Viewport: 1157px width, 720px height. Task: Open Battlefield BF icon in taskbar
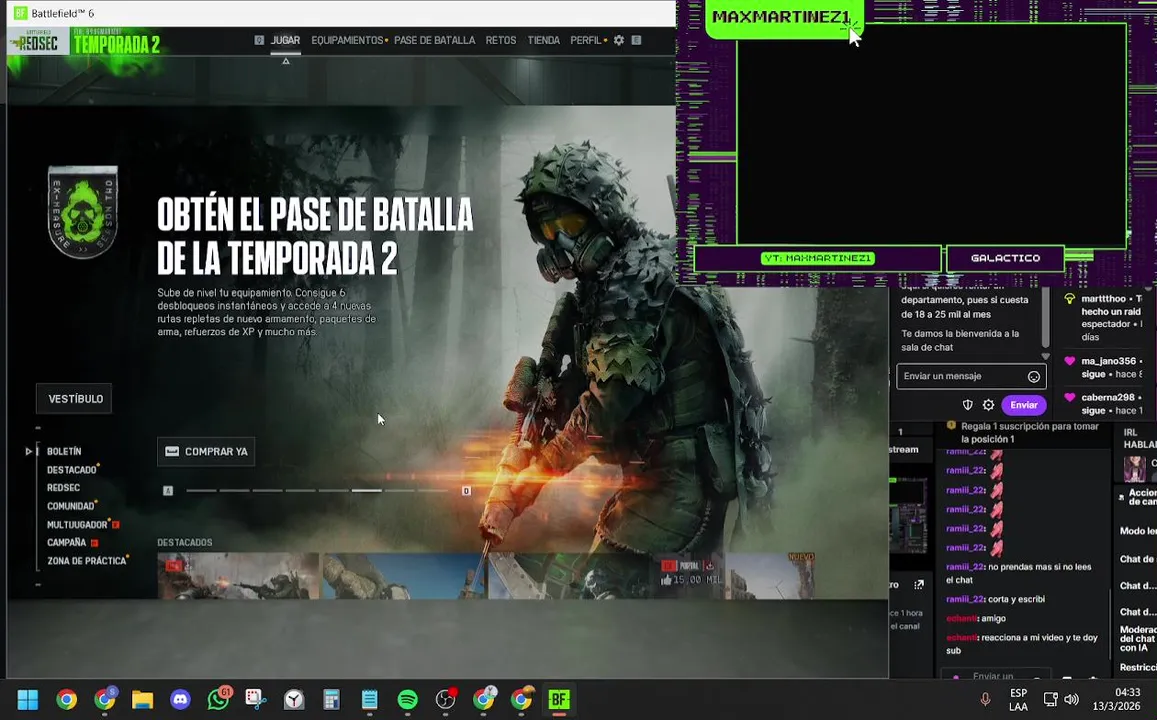click(x=559, y=699)
